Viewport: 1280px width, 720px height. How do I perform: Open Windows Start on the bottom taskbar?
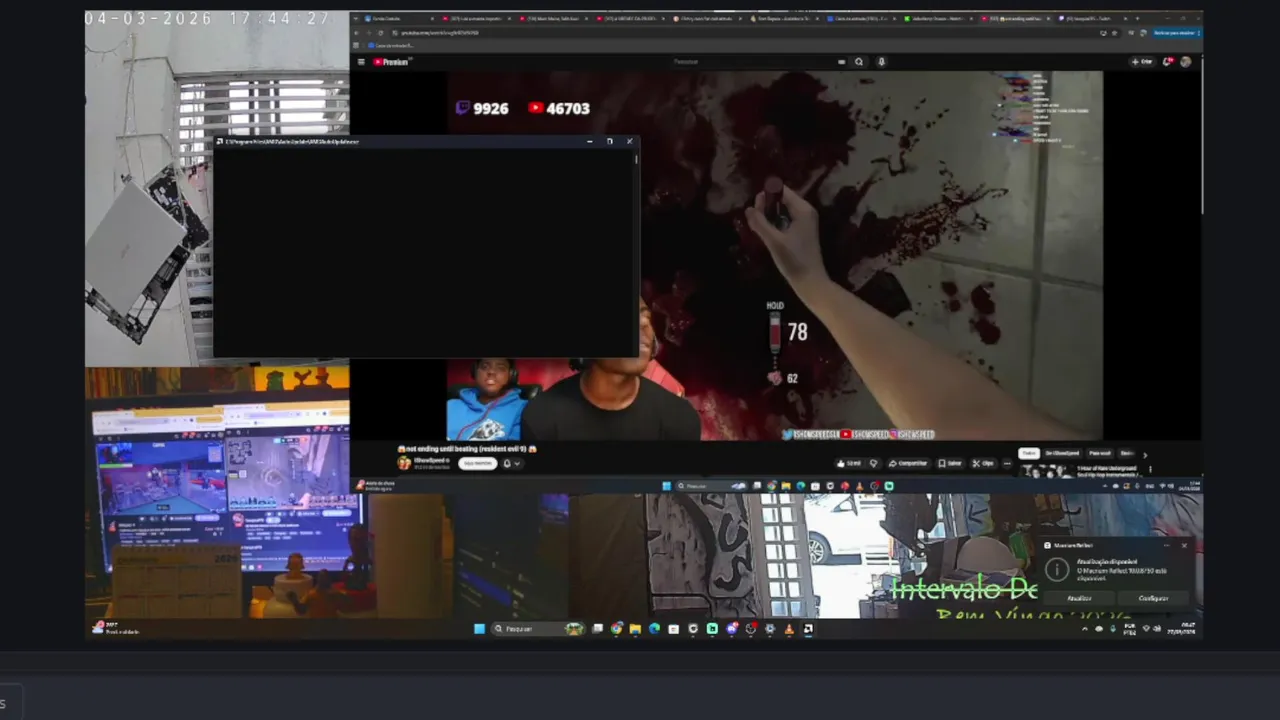[479, 629]
